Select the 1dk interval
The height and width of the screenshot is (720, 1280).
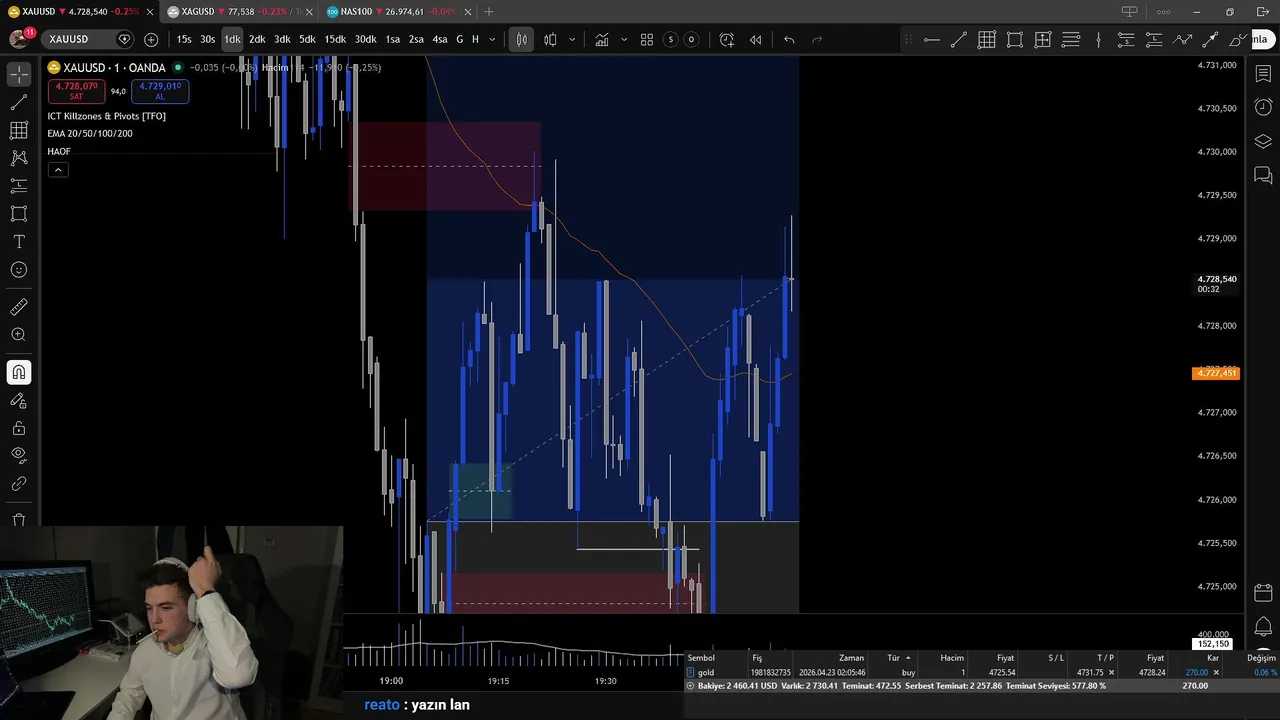pos(232,39)
